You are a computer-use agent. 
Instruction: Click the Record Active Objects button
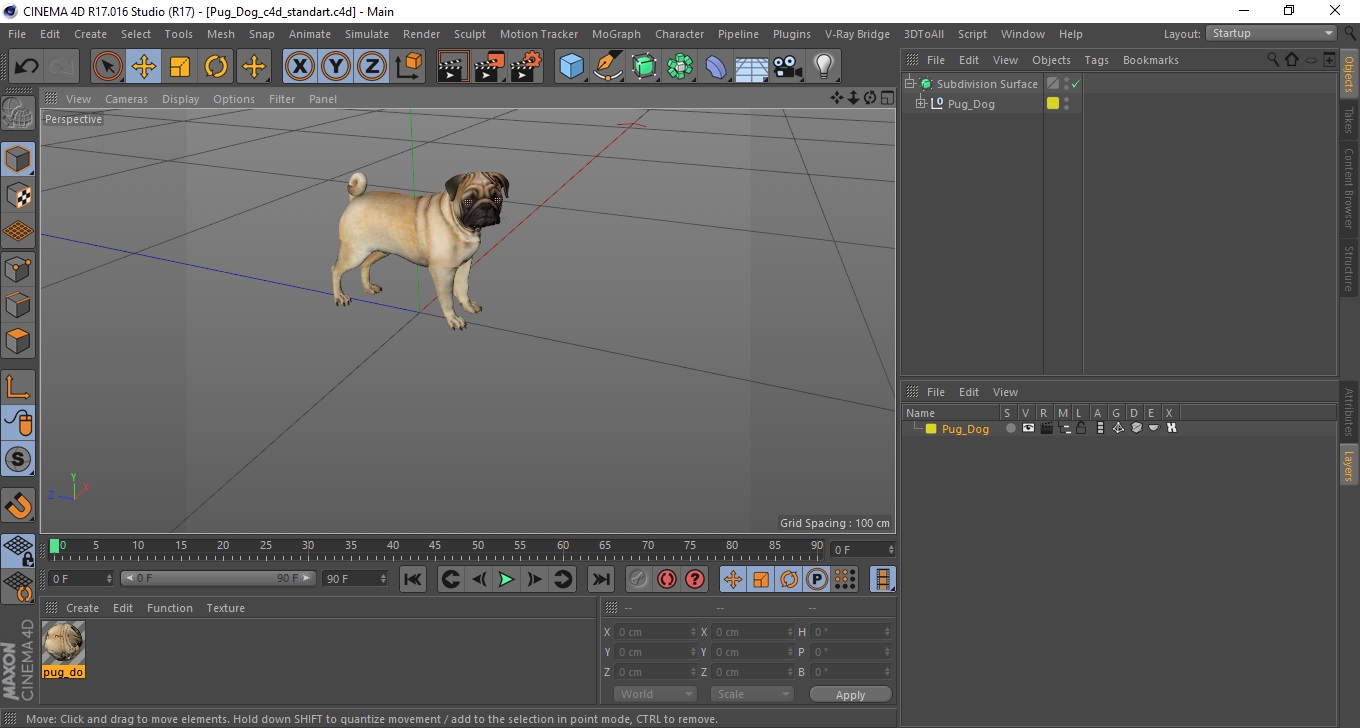tap(638, 579)
